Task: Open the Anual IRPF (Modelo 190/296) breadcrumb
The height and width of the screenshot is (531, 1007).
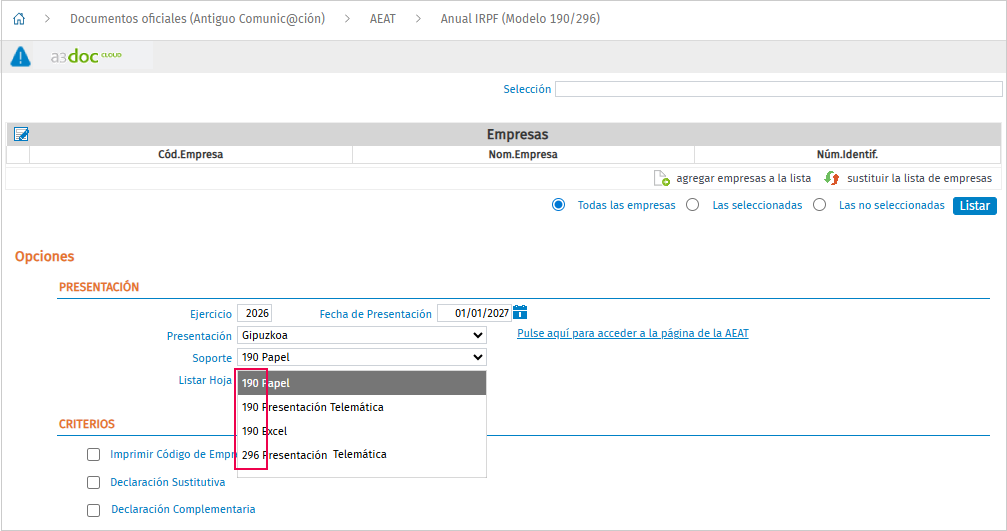Action: 520,19
